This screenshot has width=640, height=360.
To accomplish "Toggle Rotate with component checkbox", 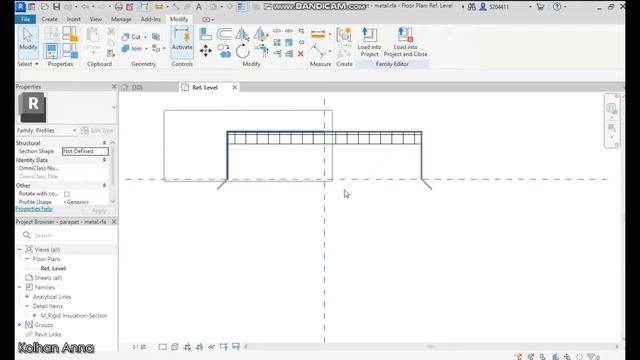I will pyautogui.click(x=67, y=194).
